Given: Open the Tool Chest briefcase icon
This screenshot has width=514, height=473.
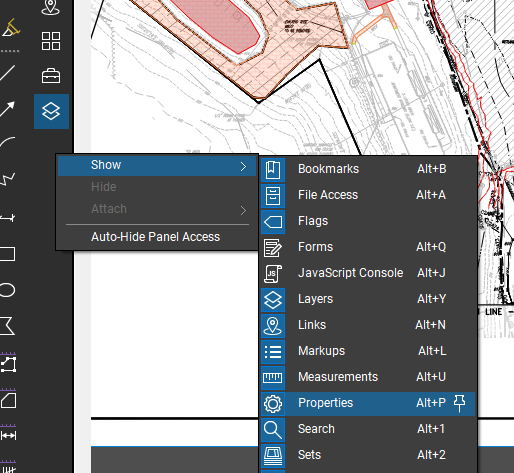Looking at the screenshot, I should (51, 76).
